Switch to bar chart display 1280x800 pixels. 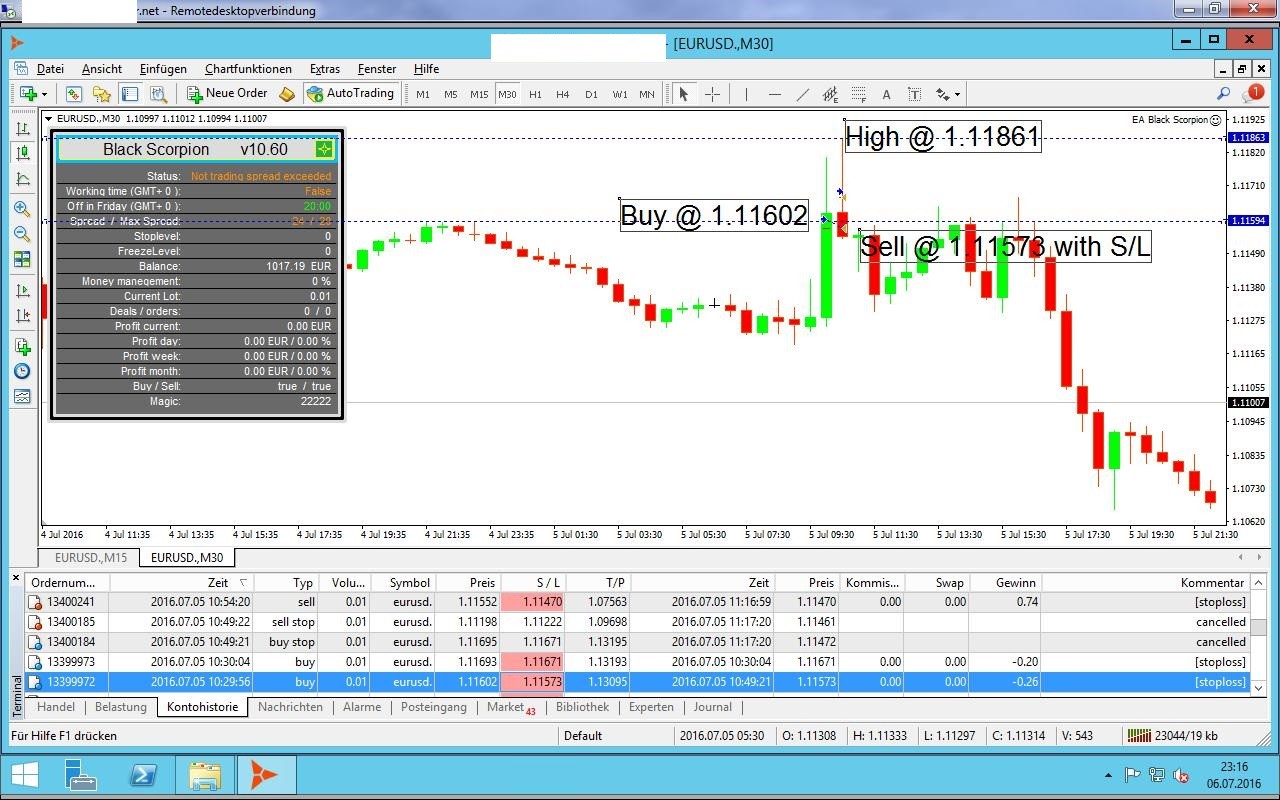pos(22,129)
